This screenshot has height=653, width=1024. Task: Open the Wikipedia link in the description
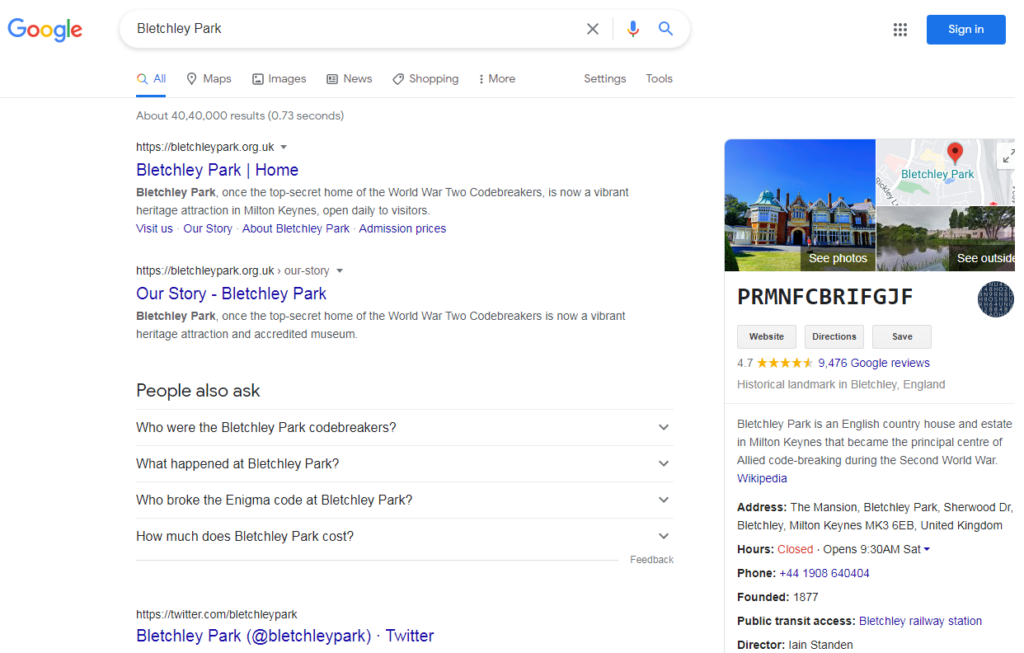(762, 479)
